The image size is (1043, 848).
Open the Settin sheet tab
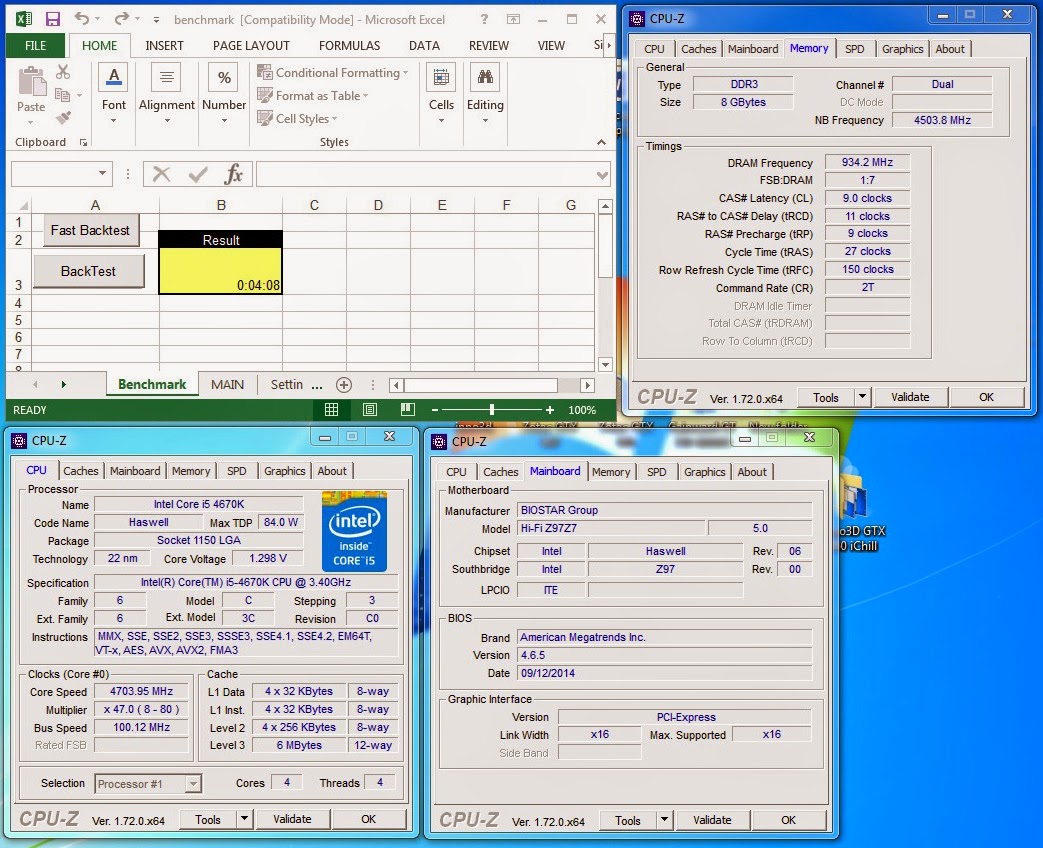tap(287, 384)
